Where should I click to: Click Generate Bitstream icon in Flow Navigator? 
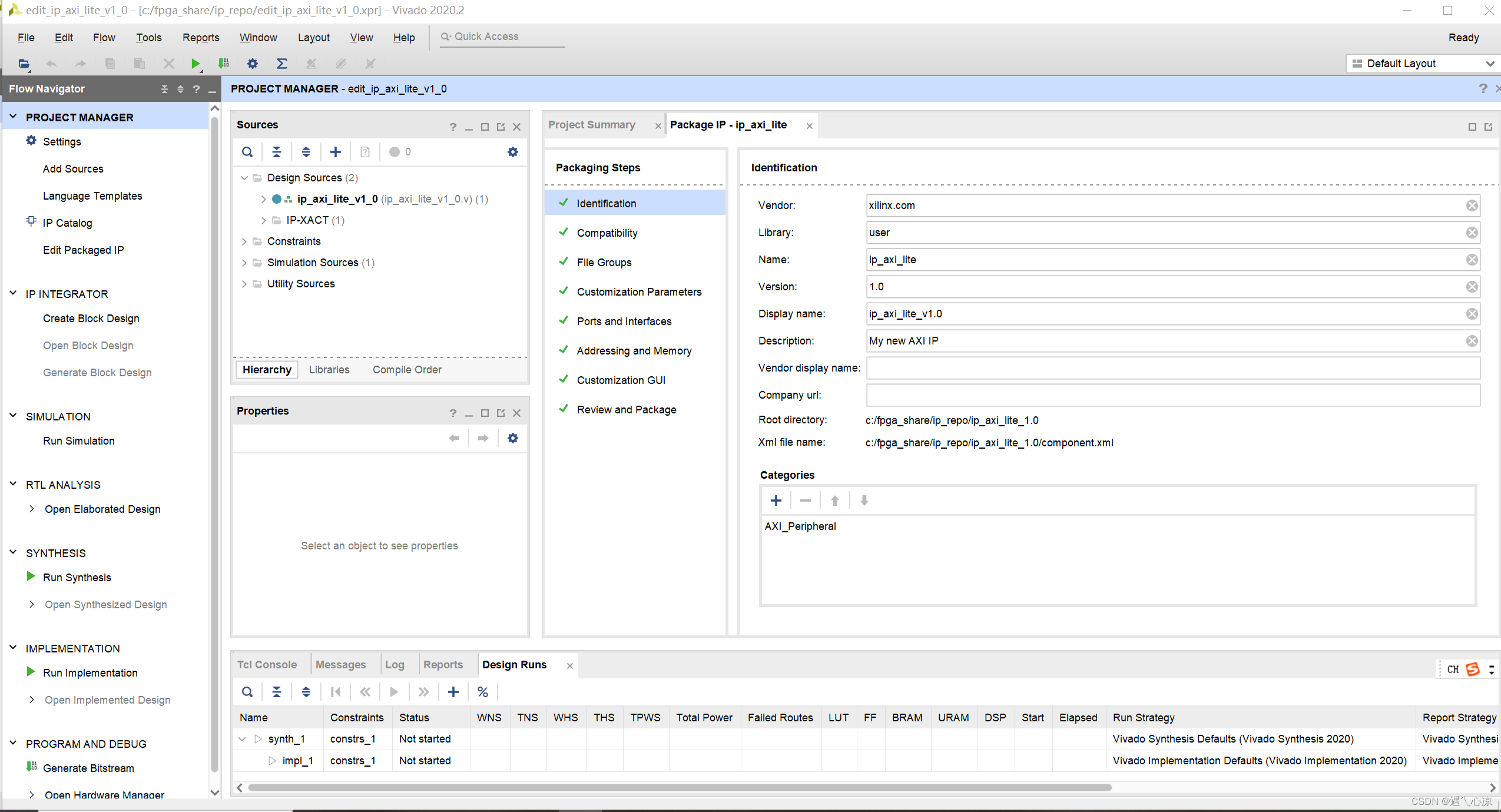[31, 767]
